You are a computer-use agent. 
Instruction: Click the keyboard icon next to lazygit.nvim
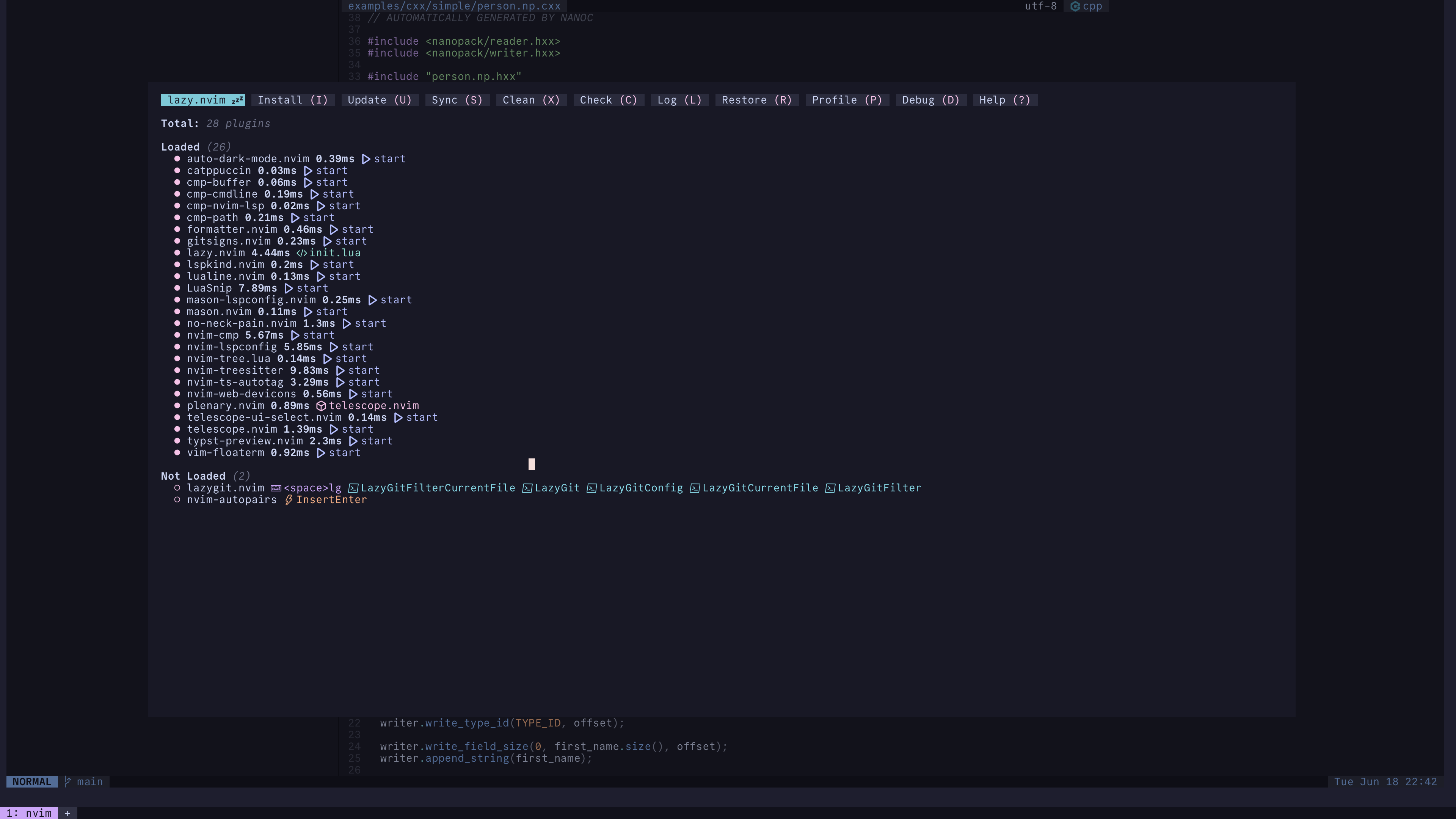click(x=276, y=488)
